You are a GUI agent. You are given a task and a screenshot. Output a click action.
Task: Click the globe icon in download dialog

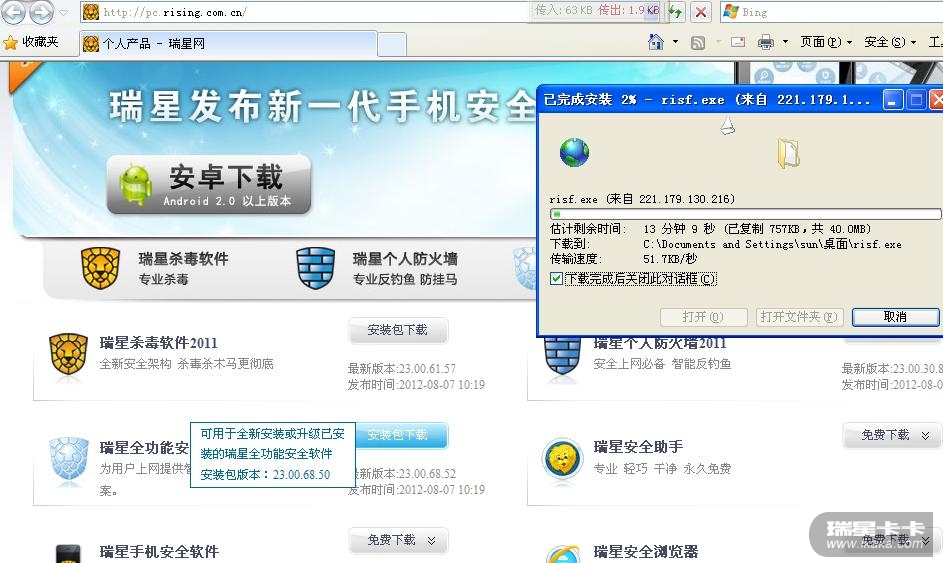[574, 152]
